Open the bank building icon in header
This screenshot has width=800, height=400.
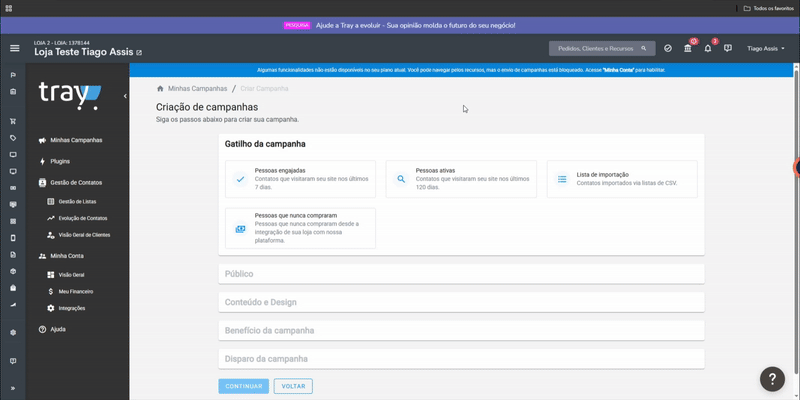coord(688,48)
